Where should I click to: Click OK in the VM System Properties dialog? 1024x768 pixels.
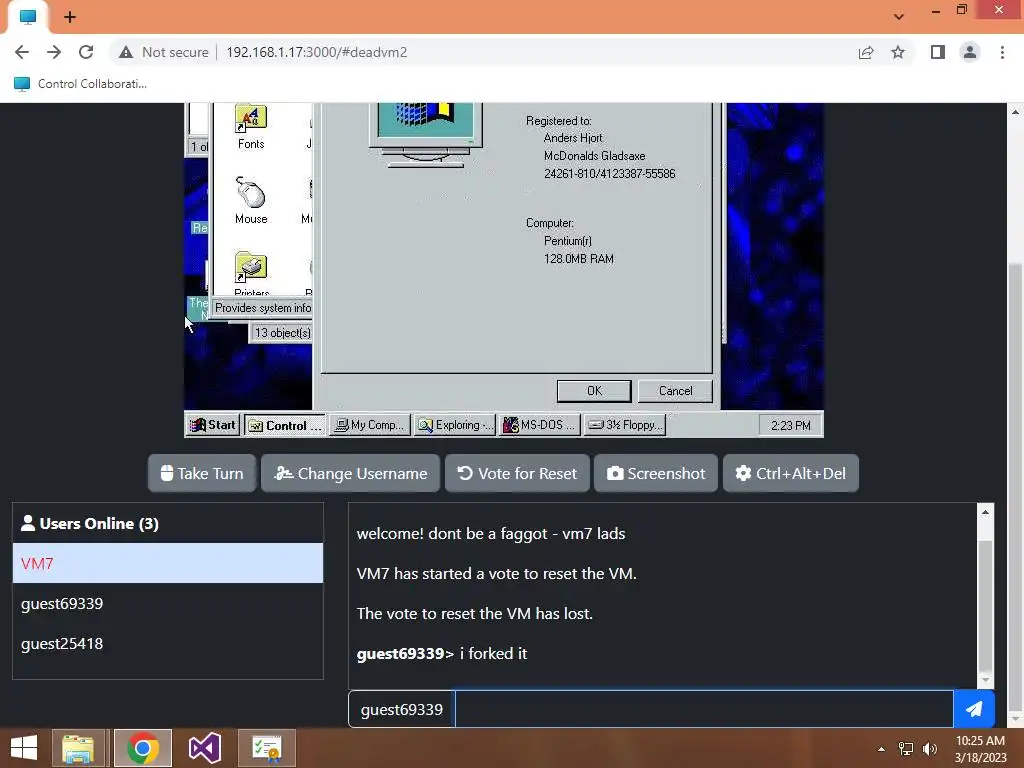tap(594, 391)
